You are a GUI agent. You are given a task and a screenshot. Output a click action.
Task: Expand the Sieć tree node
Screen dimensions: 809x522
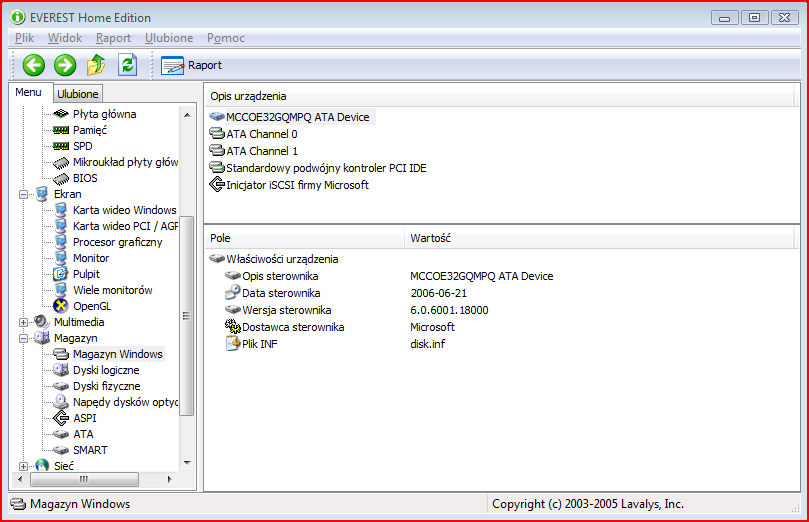point(23,466)
